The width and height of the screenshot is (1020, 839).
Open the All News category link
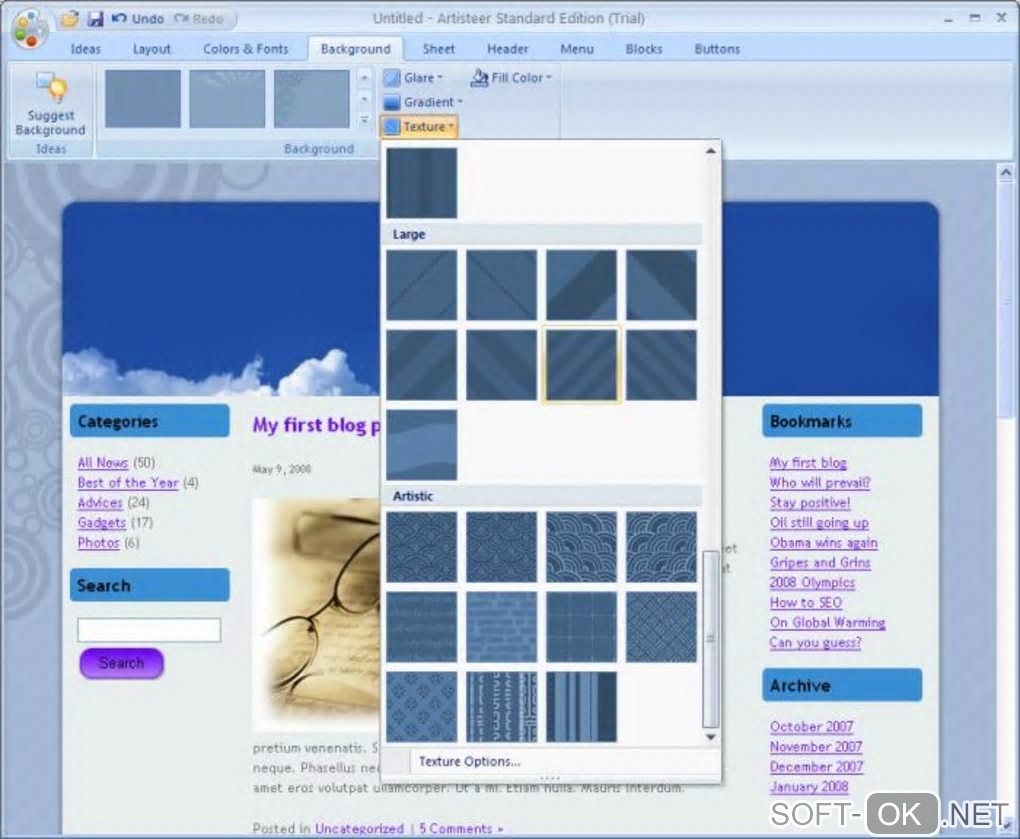pos(103,462)
